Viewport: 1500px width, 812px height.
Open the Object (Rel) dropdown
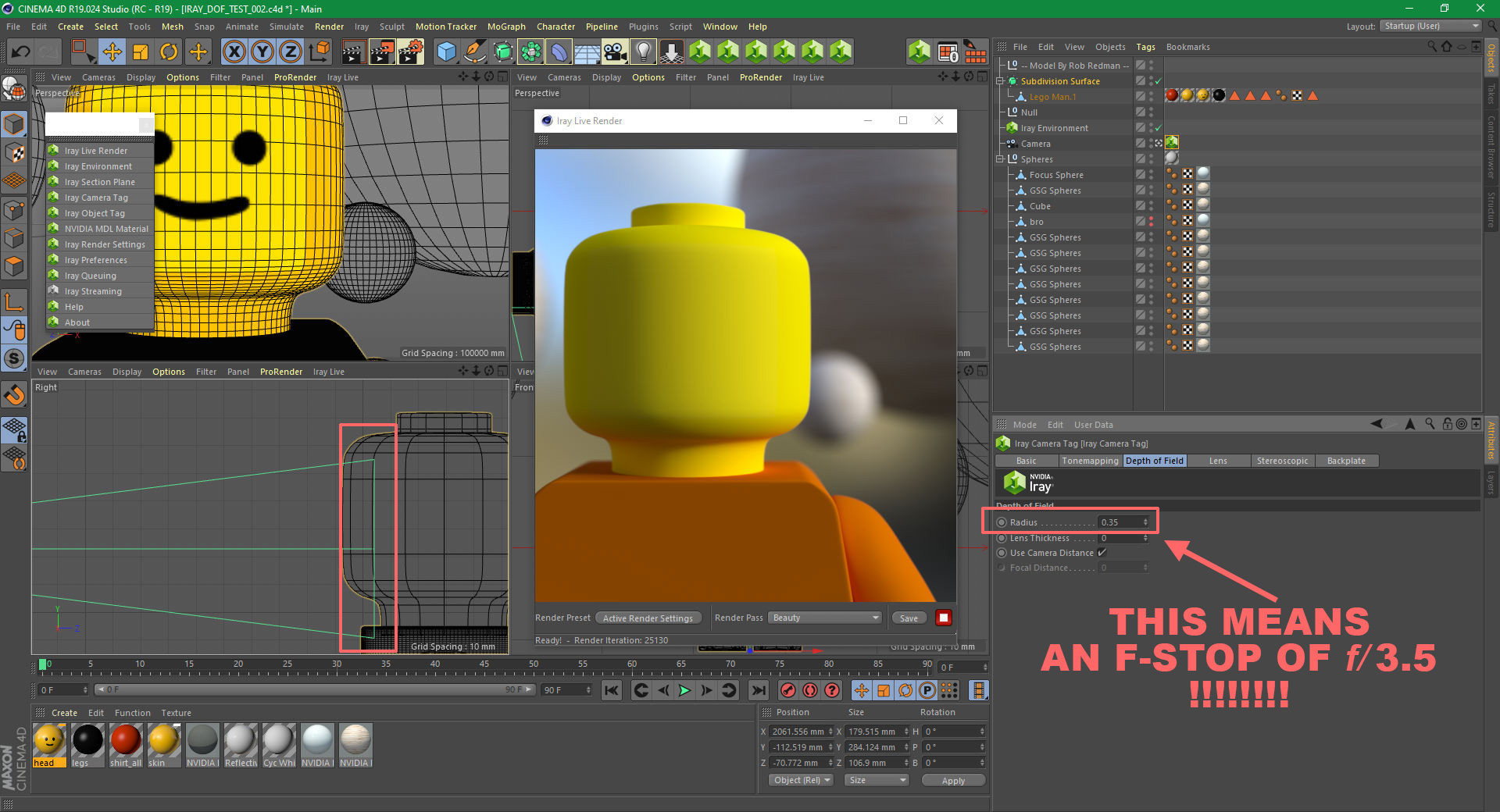(802, 780)
